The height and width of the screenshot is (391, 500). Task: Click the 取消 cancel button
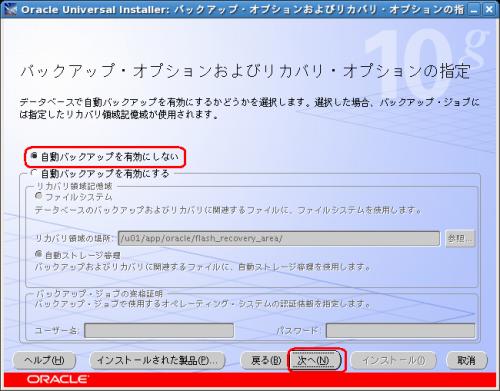(x=466, y=360)
